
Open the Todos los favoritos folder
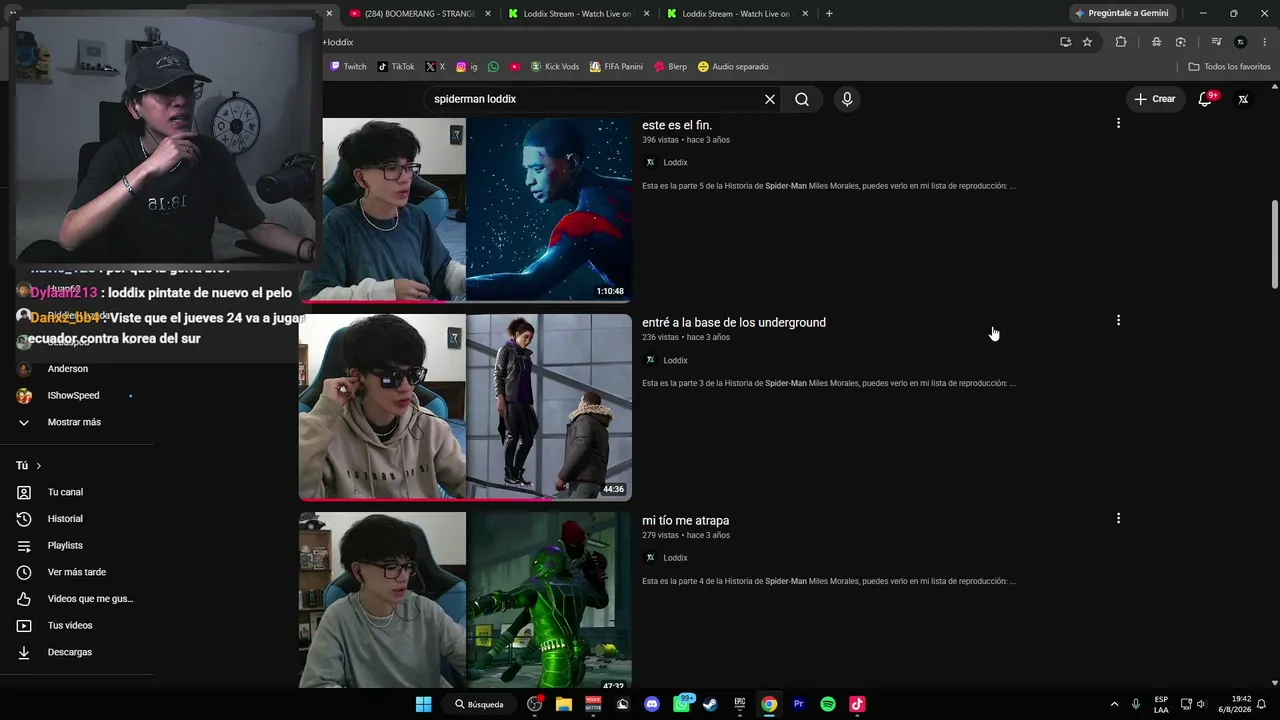tap(1229, 66)
